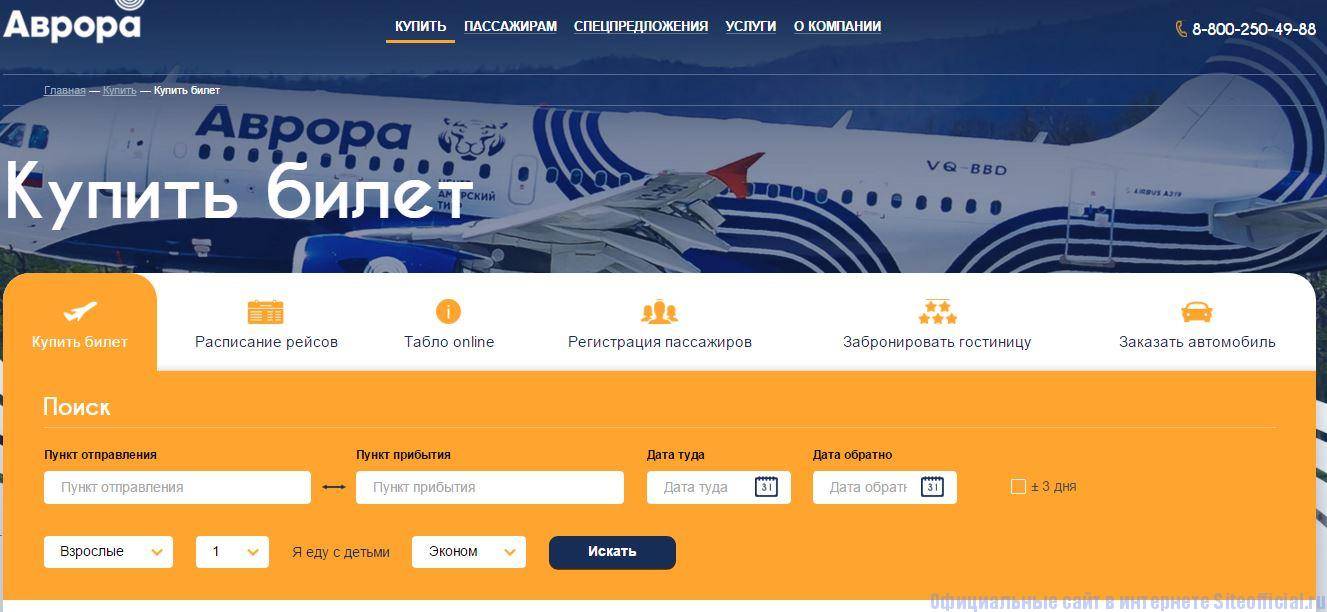Open the СПЕЦПРЕДЛОЖЕНИЯ menu item
Image resolution: width=1327 pixels, height=612 pixels.
(x=641, y=27)
